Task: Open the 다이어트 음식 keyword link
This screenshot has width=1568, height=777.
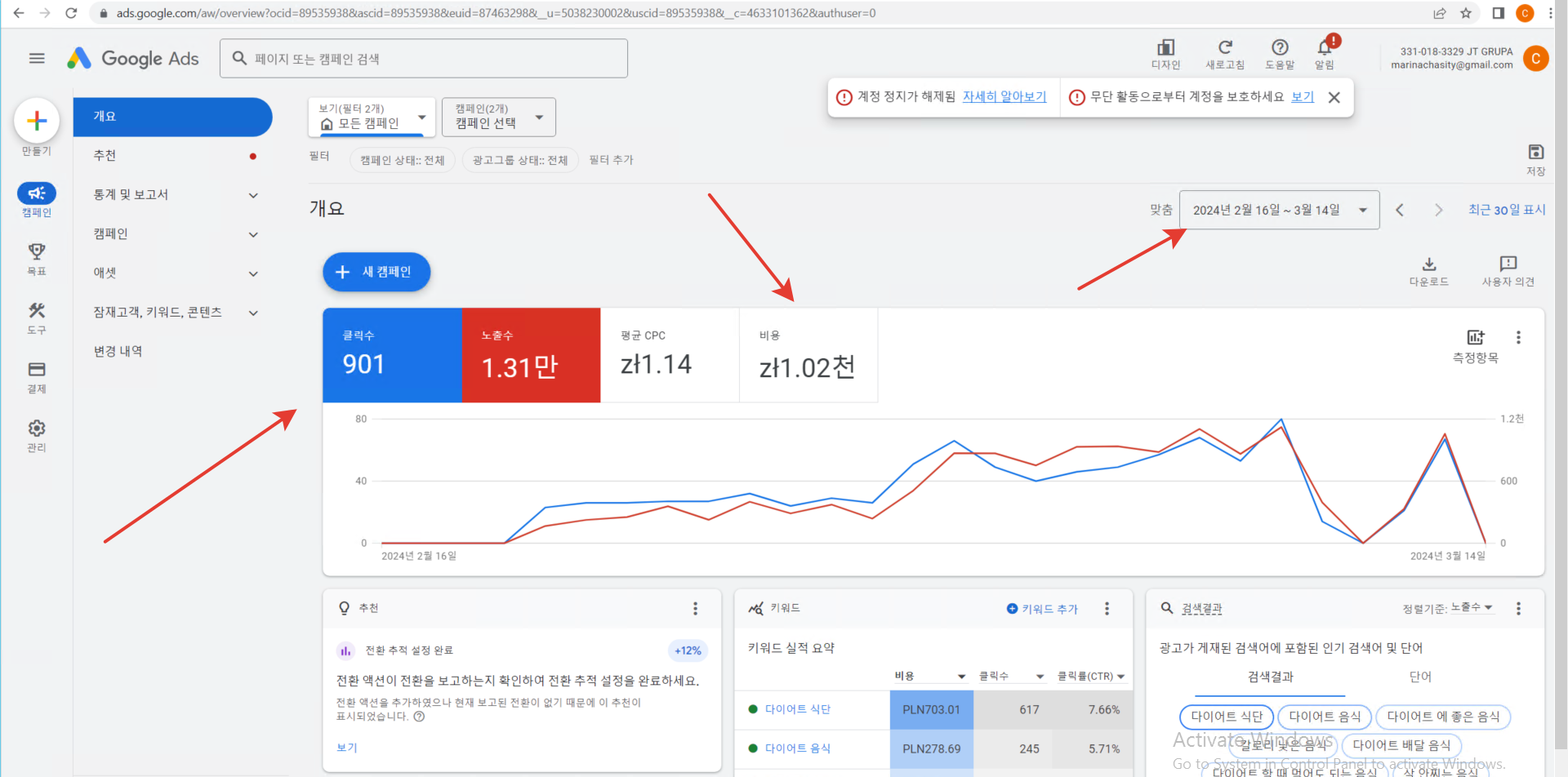Action: coord(798,748)
